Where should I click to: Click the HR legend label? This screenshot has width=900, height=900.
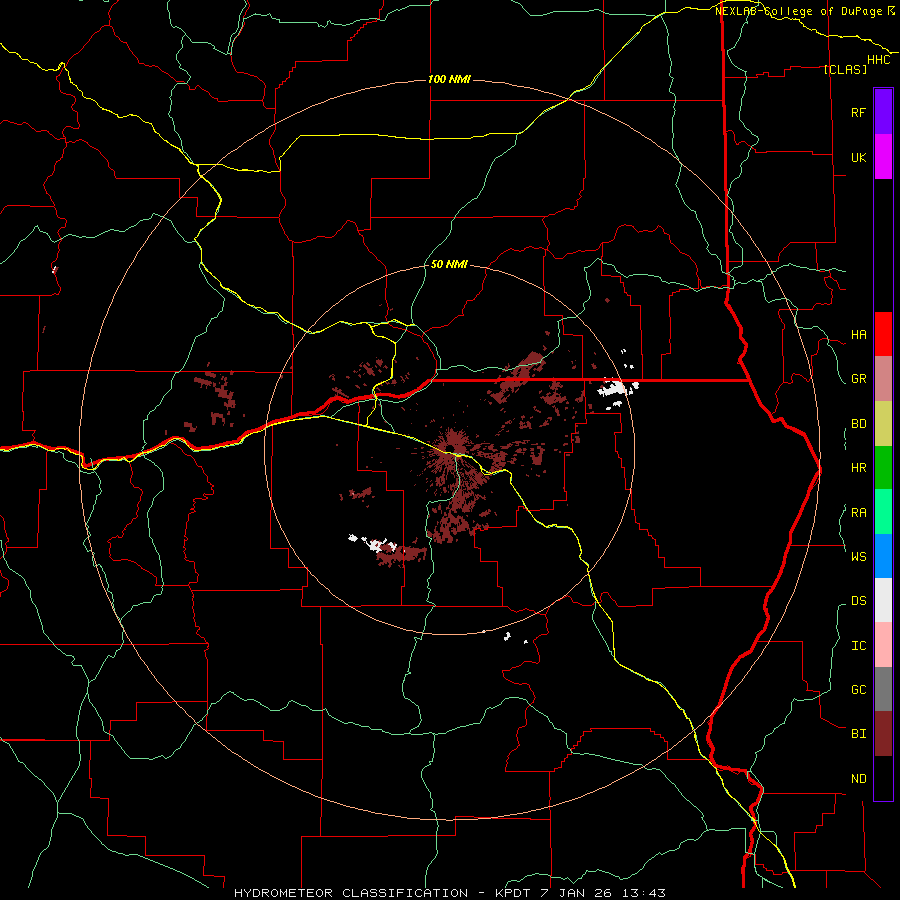point(858,468)
